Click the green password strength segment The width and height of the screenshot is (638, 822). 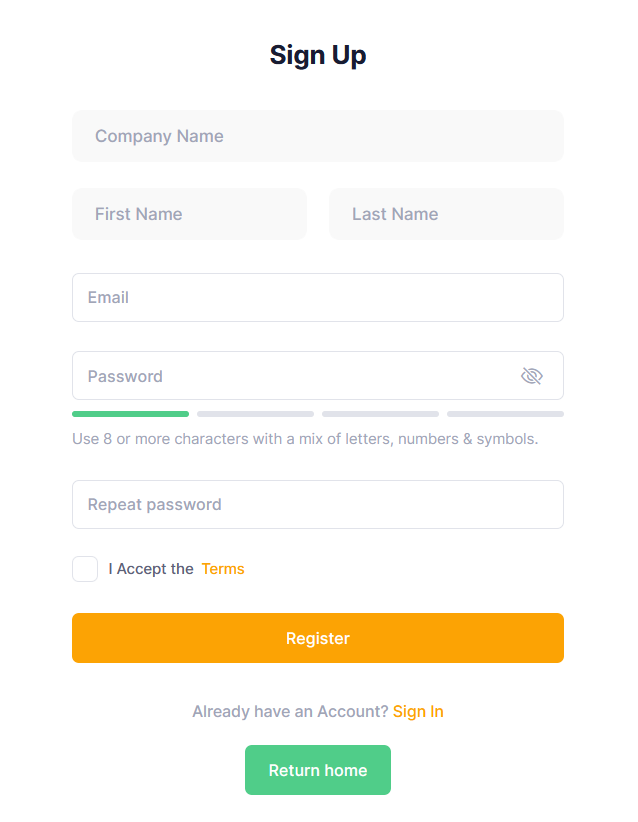[x=130, y=413]
